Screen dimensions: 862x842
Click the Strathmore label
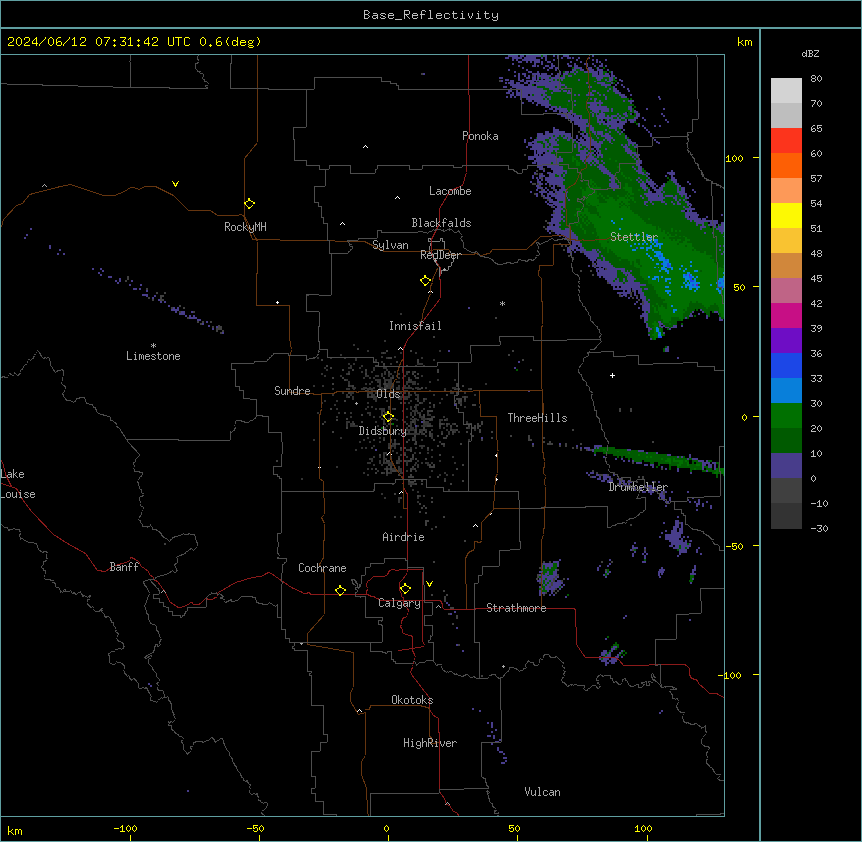[516, 608]
